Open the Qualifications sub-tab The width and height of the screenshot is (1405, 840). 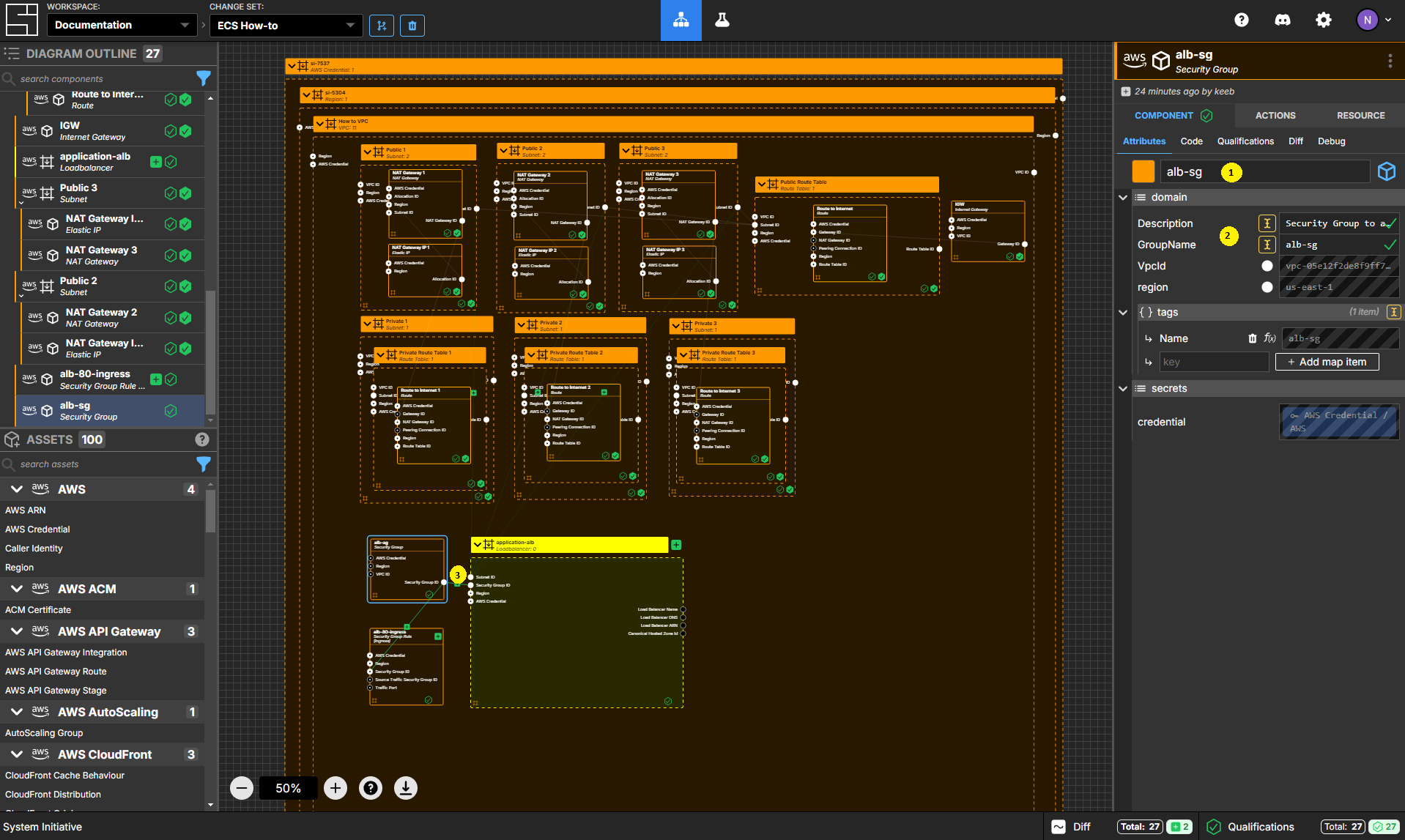[1245, 141]
